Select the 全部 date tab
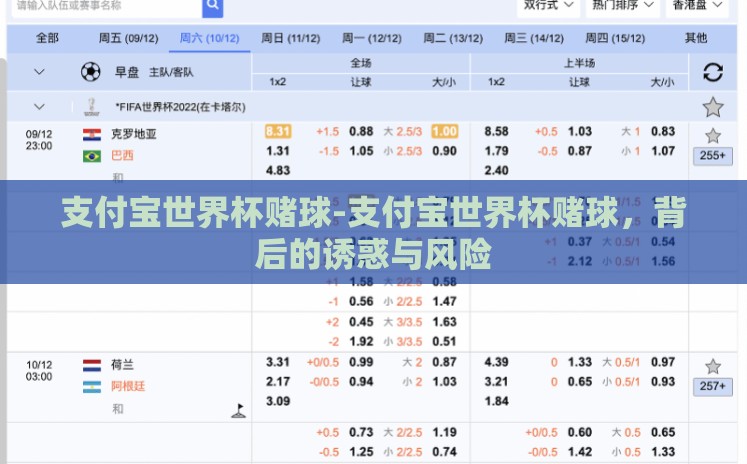The image size is (747, 464). (x=47, y=38)
